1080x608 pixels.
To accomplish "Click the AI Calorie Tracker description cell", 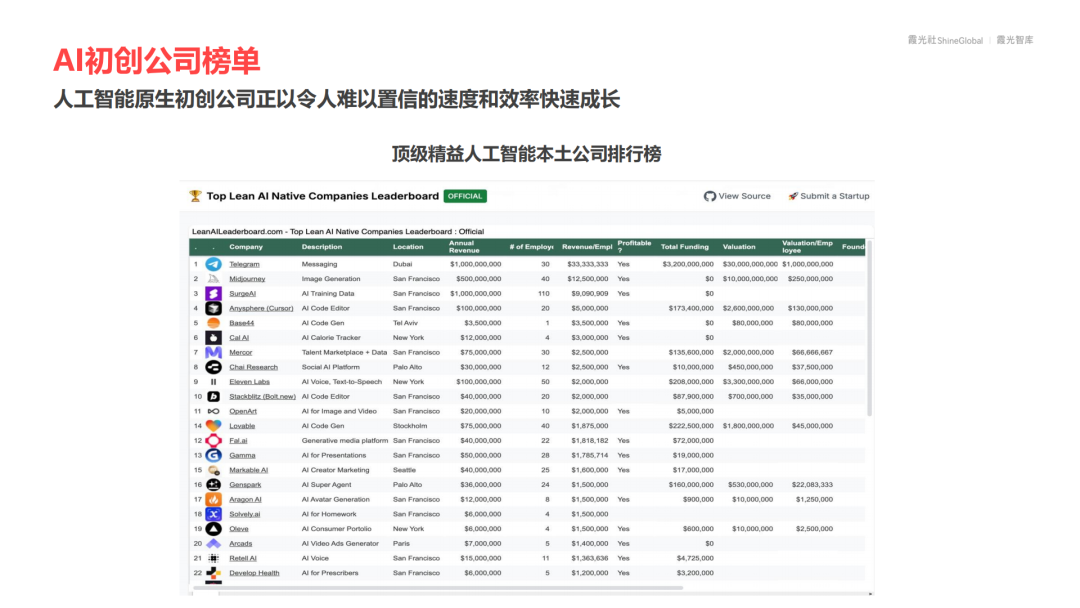I will [331, 337].
